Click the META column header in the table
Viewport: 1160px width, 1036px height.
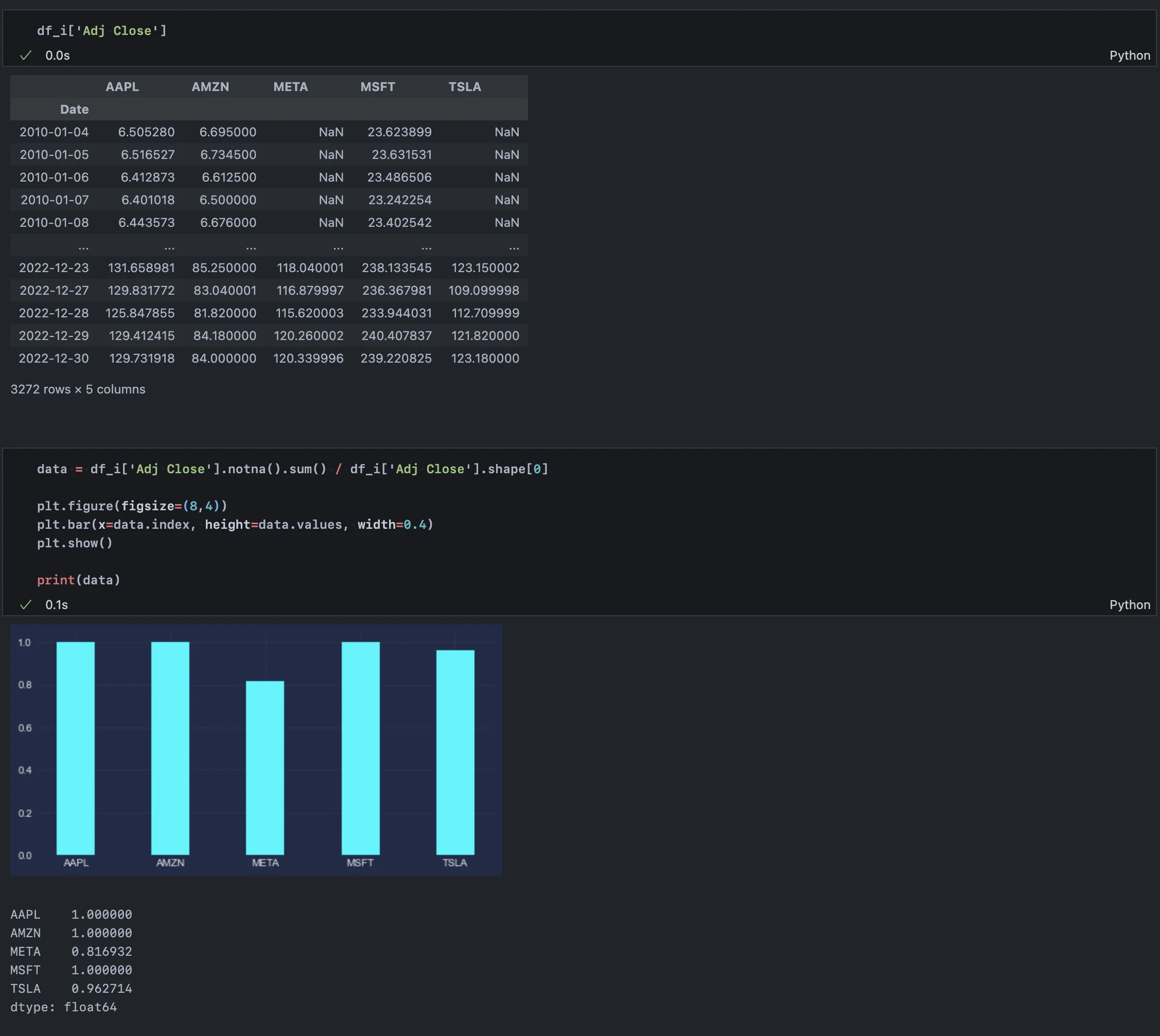click(290, 86)
